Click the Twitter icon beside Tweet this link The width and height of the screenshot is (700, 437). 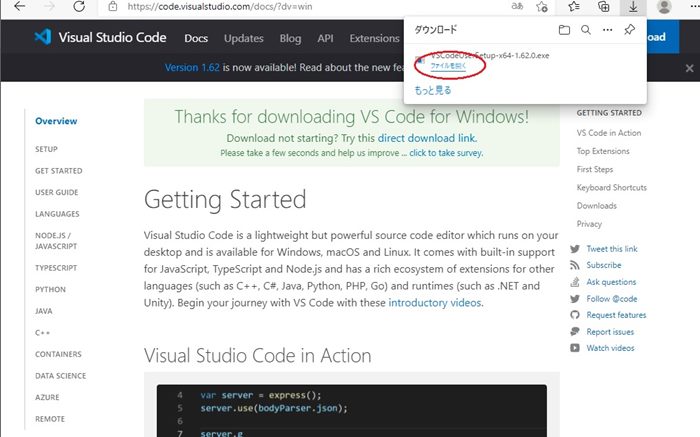pyautogui.click(x=575, y=249)
